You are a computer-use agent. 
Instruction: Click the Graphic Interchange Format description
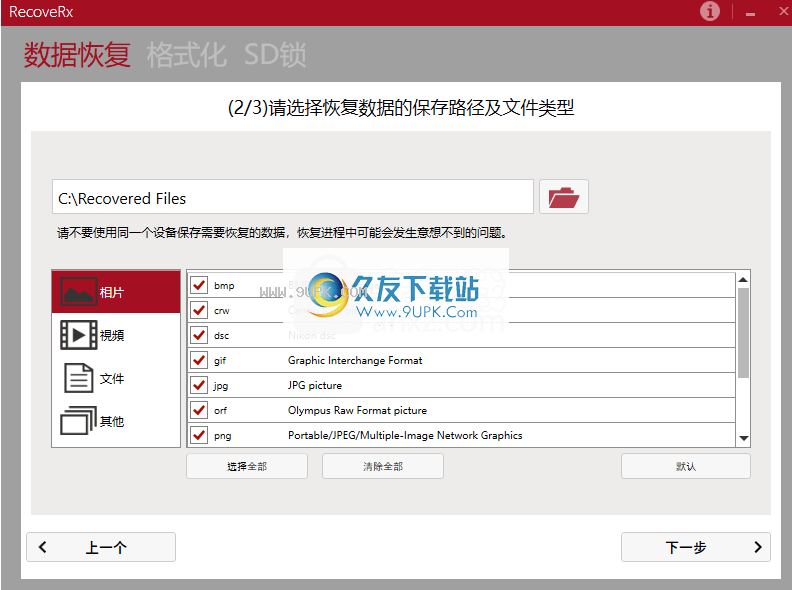[355, 360]
